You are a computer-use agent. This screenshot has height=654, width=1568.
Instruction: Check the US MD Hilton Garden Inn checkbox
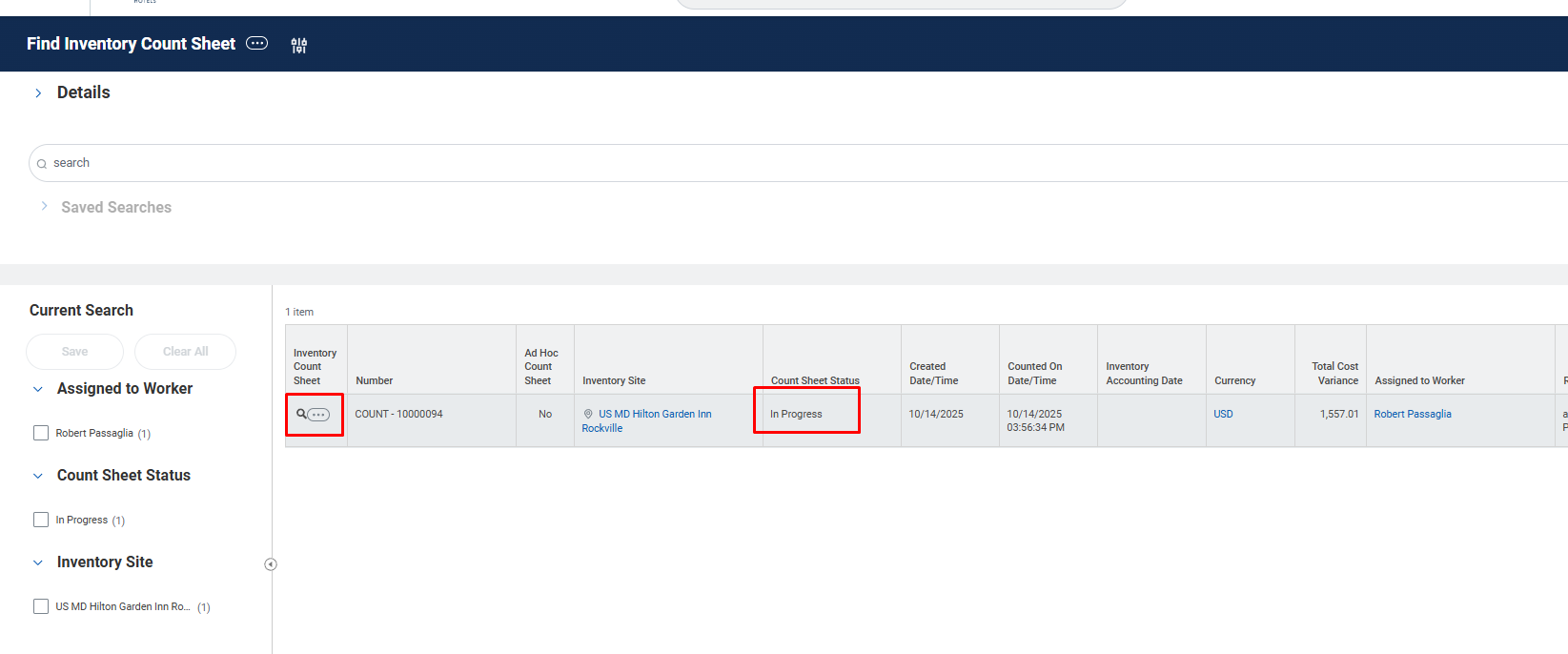[x=41, y=606]
